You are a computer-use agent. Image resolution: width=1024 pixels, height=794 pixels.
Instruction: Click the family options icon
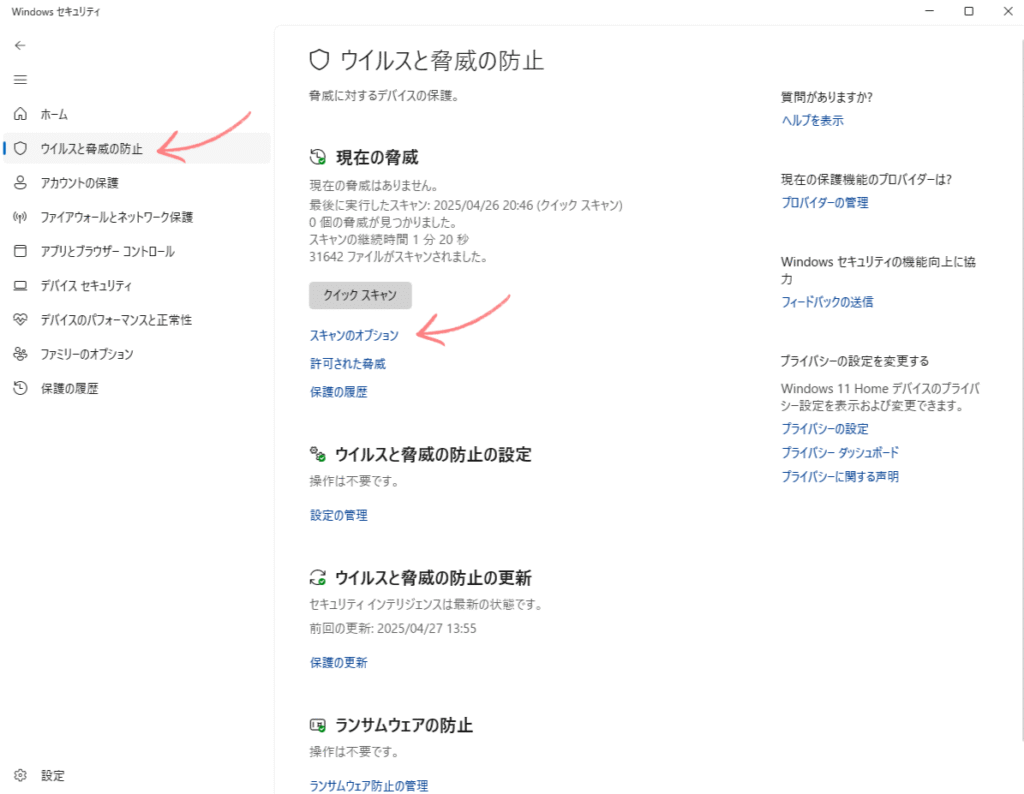tap(20, 354)
